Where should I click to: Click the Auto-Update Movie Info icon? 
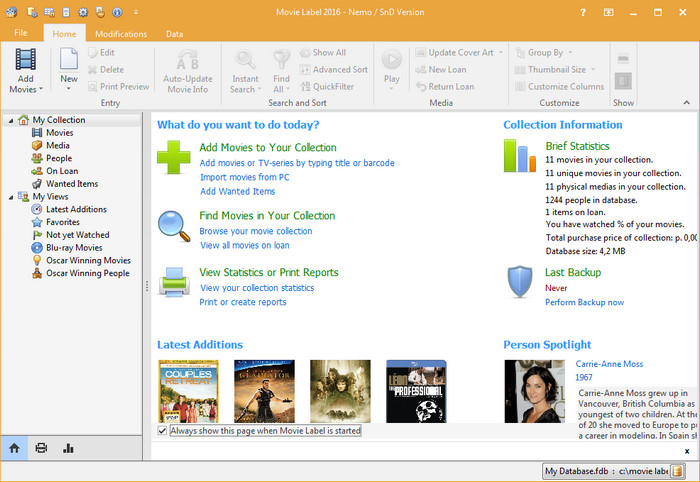click(x=188, y=60)
